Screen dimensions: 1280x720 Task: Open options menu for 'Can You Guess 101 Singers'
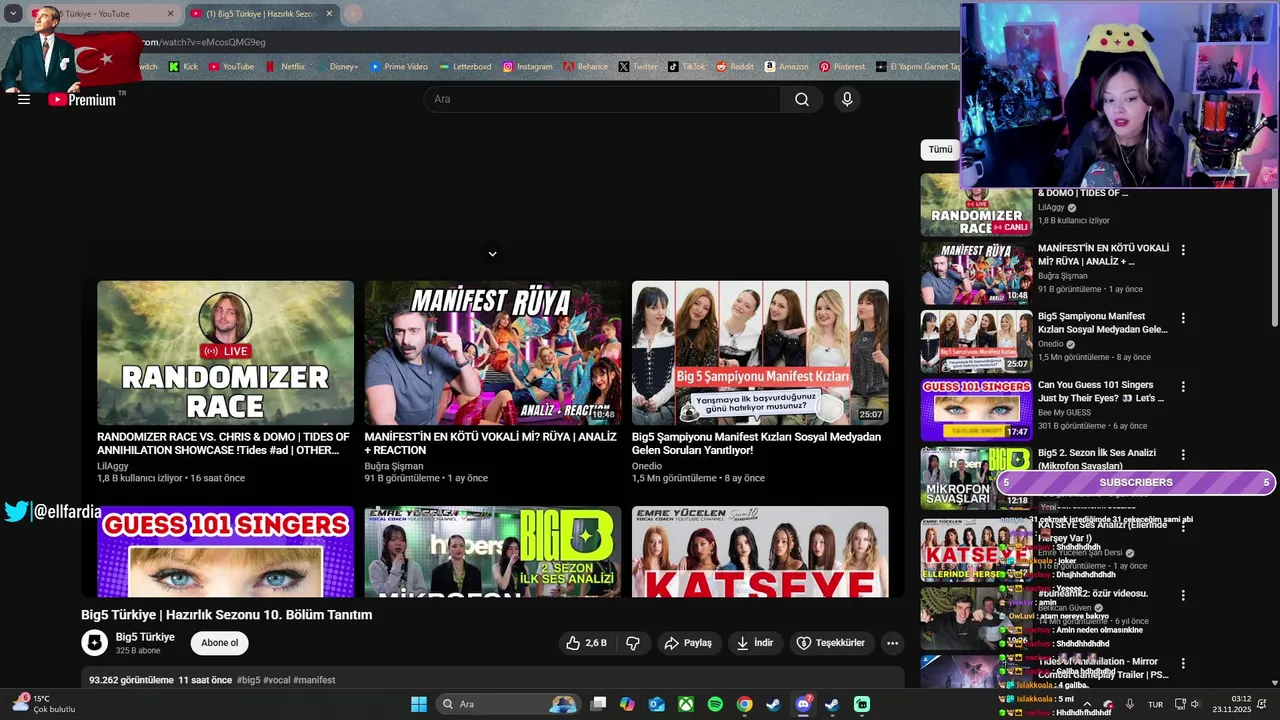coord(1183,386)
